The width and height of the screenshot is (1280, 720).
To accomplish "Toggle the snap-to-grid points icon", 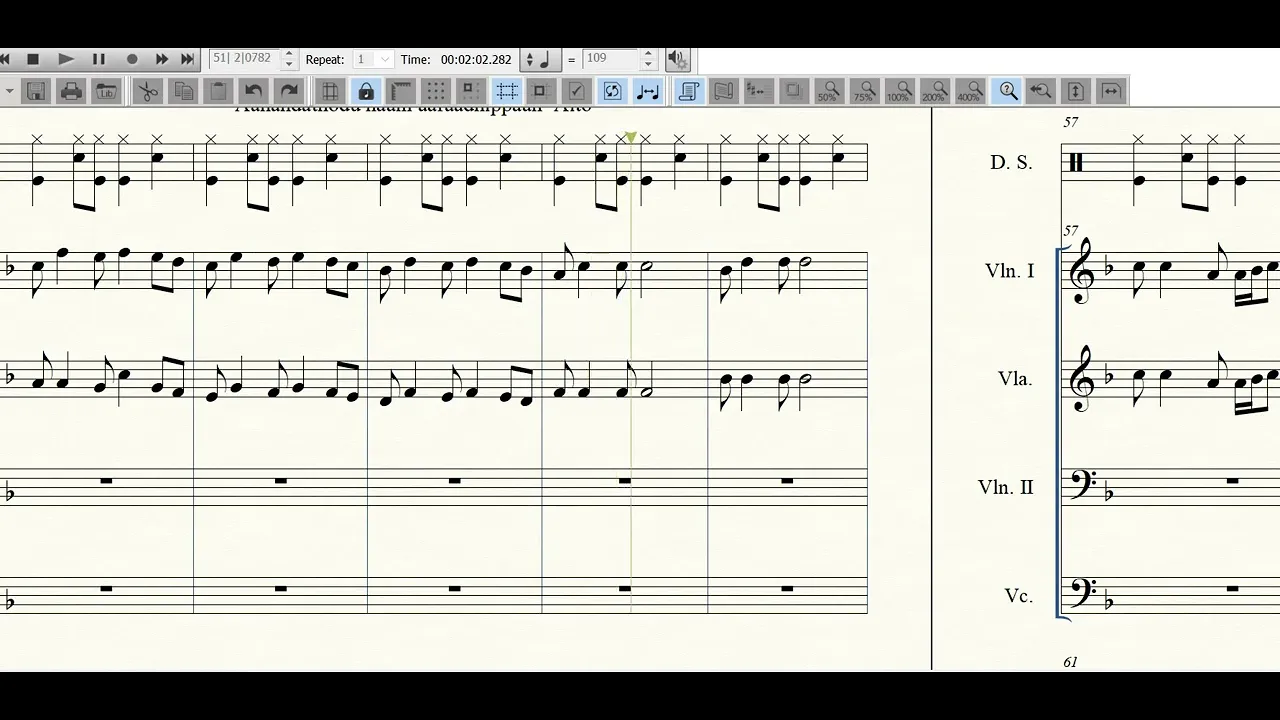I will pos(471,91).
